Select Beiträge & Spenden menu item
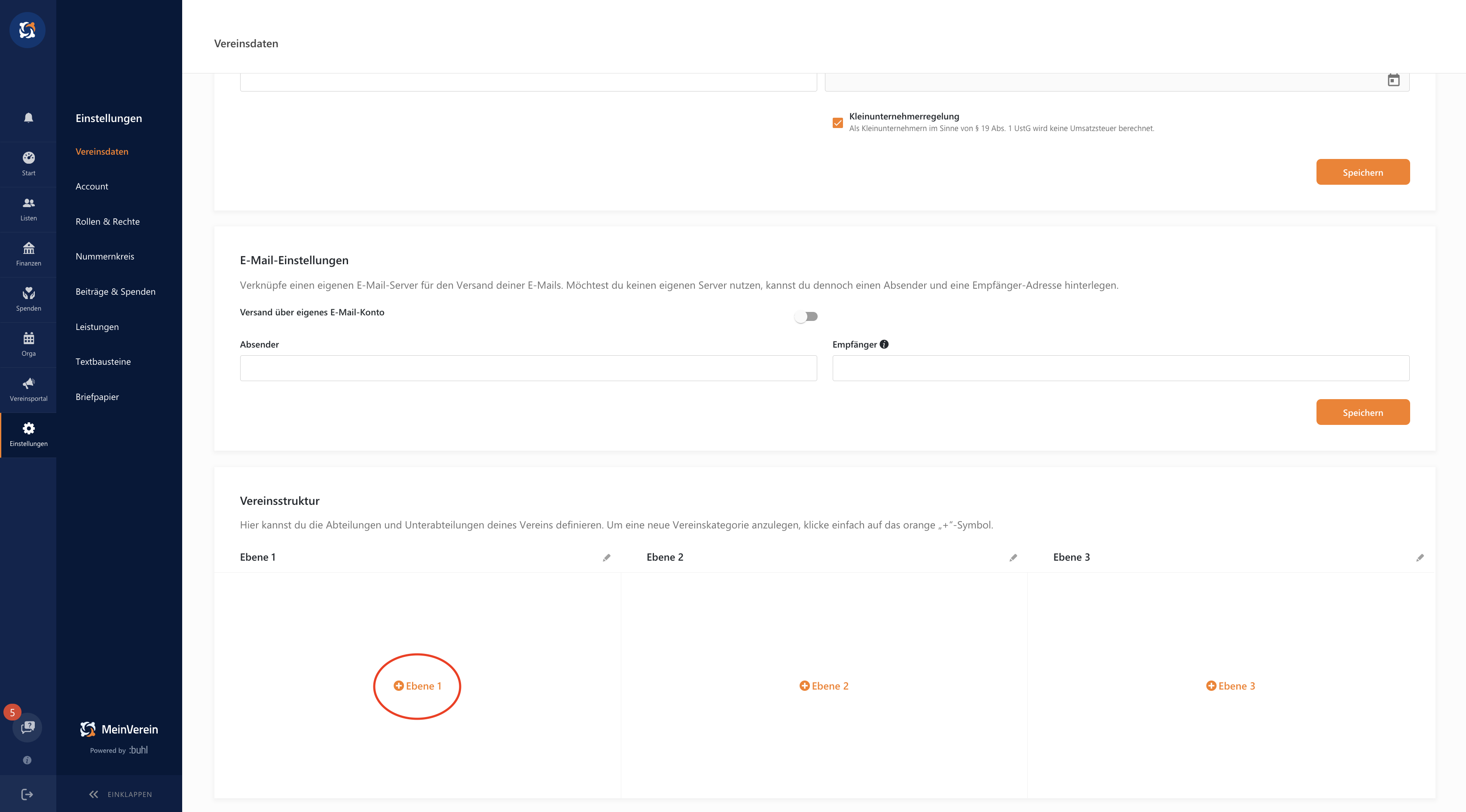 click(x=116, y=291)
